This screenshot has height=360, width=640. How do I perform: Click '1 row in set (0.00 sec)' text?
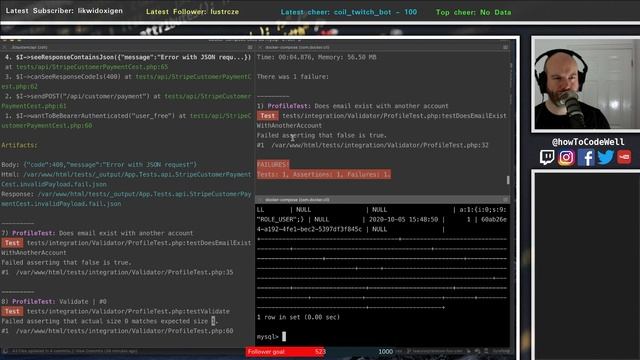click(x=298, y=317)
